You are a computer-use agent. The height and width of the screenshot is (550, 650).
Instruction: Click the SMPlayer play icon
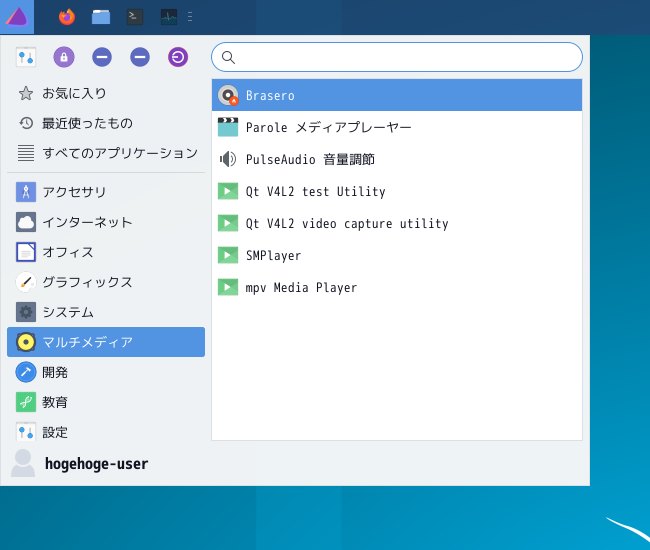[228, 255]
